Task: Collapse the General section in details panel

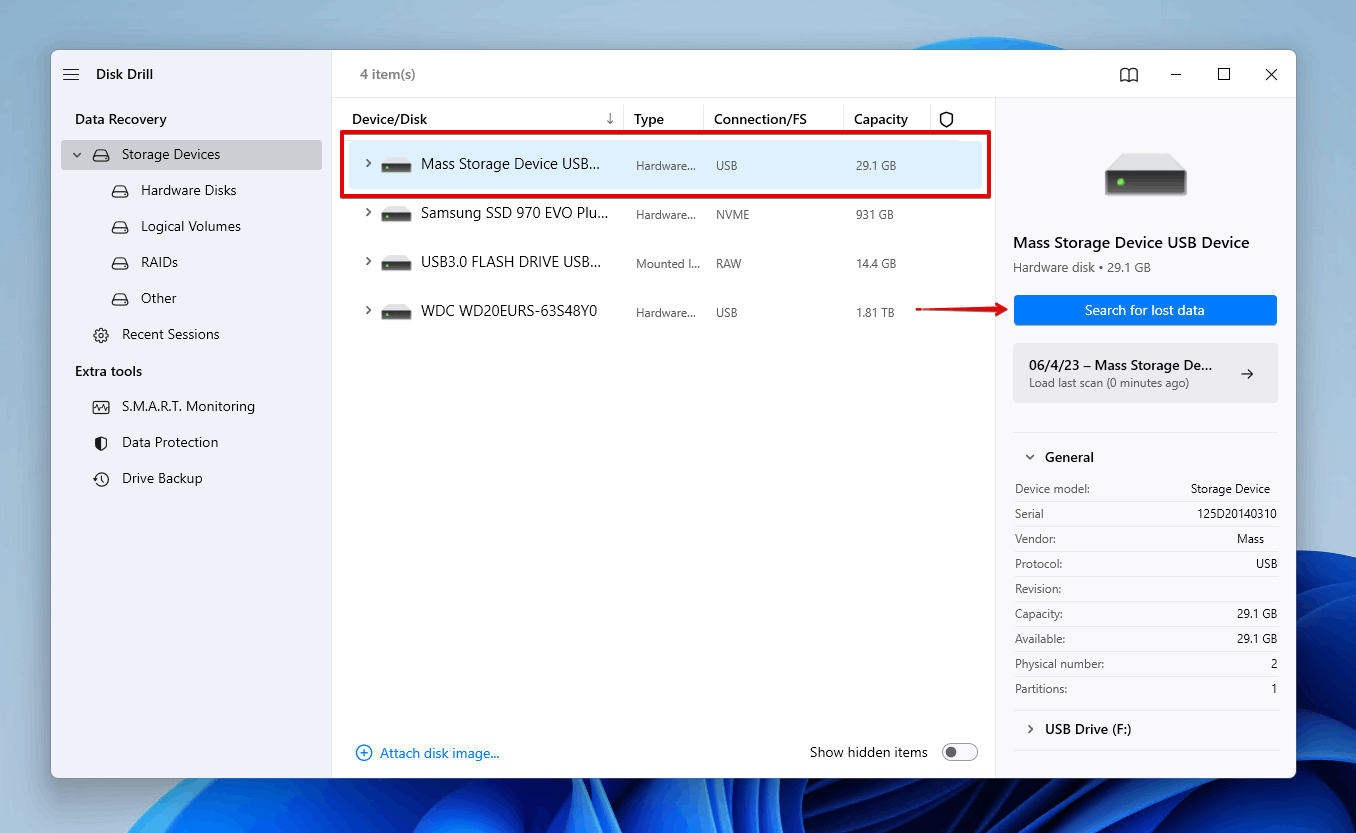Action: click(1030, 457)
